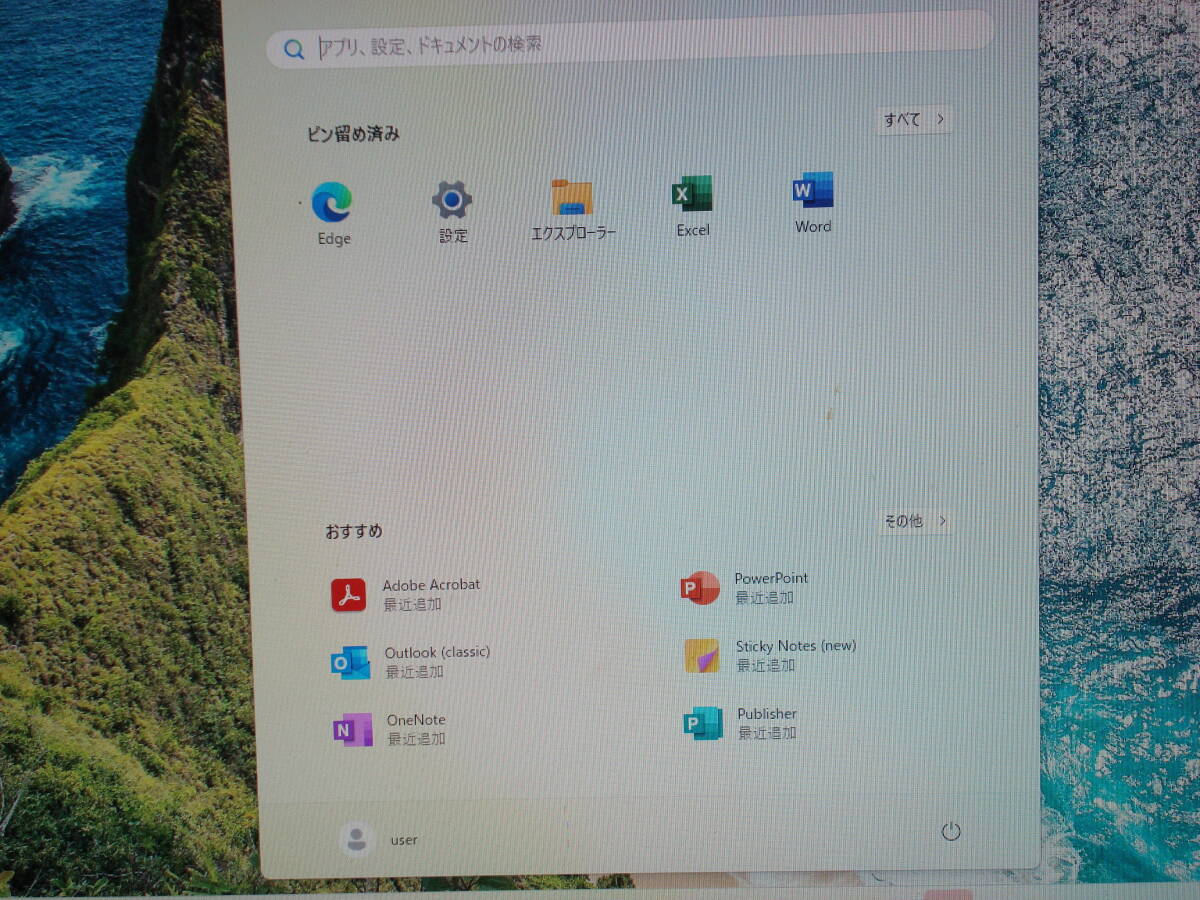Click the "Adobe Acrobat" label text

(431, 584)
